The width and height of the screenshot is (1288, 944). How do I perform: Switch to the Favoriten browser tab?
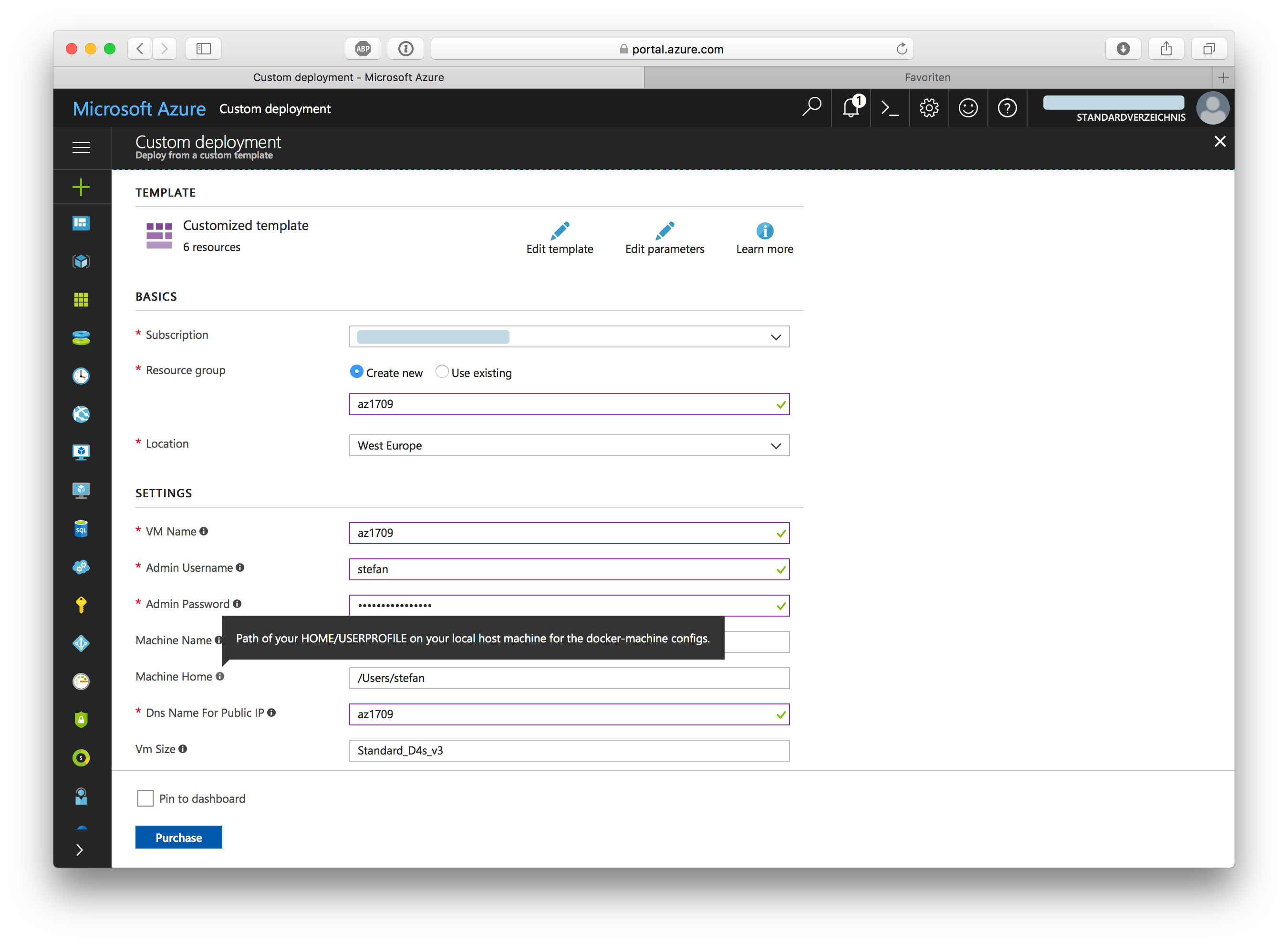pos(927,77)
